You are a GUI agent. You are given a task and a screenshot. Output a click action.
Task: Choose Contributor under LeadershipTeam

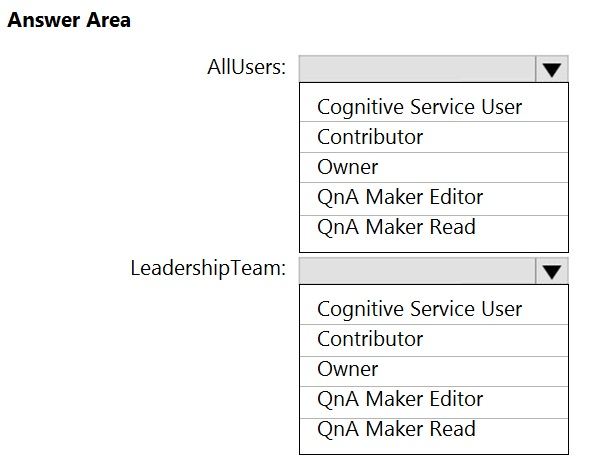point(434,340)
